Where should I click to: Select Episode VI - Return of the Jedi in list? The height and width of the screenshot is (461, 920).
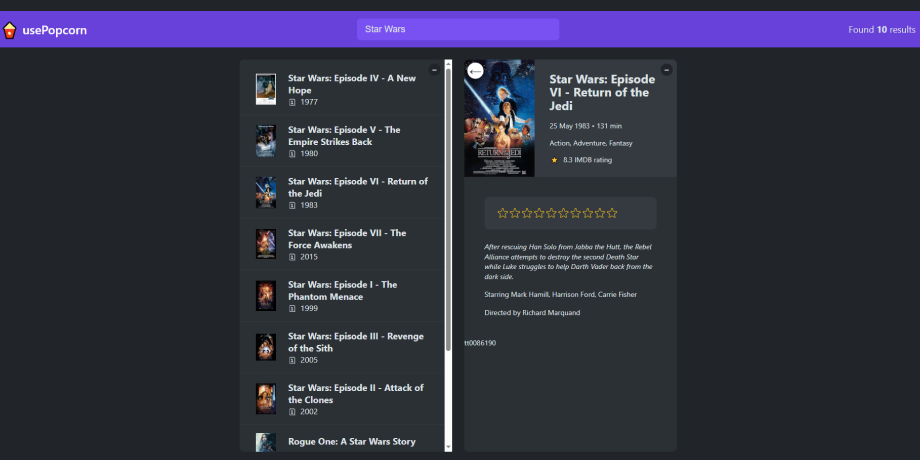[x=342, y=193]
